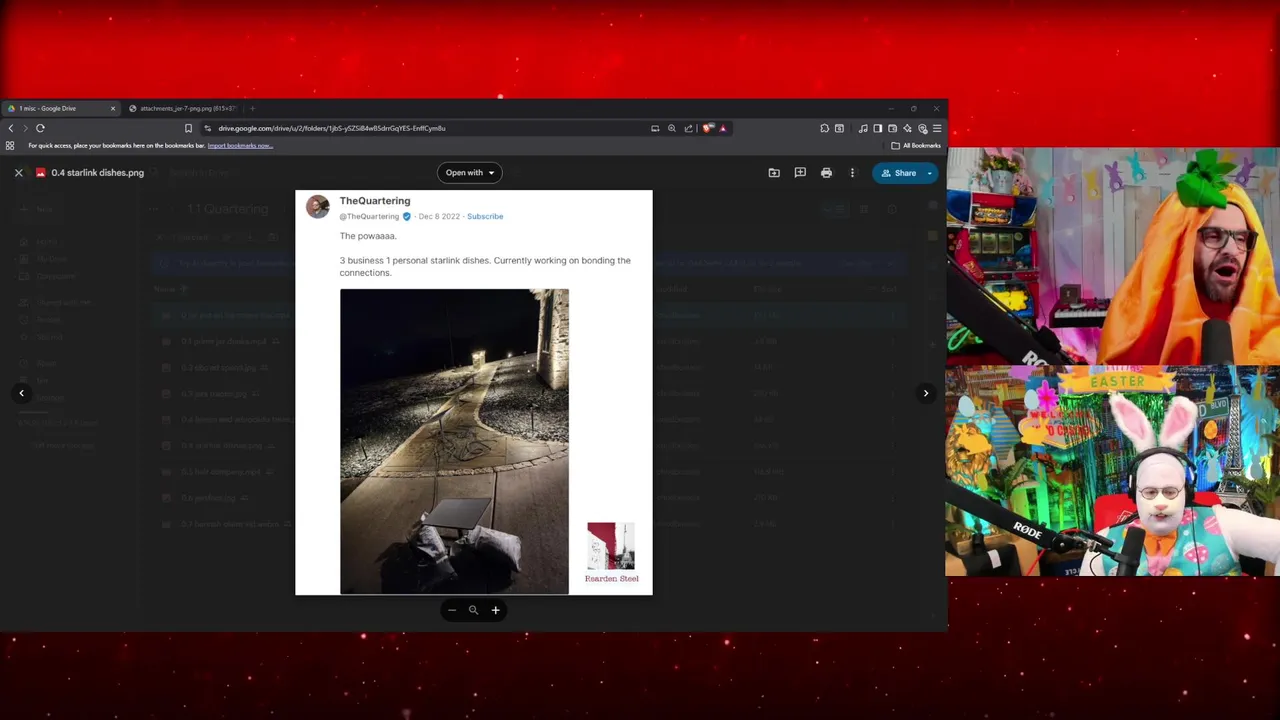Open Brave Rewards triangle icon
This screenshot has height=720, width=1280.
[x=722, y=128]
